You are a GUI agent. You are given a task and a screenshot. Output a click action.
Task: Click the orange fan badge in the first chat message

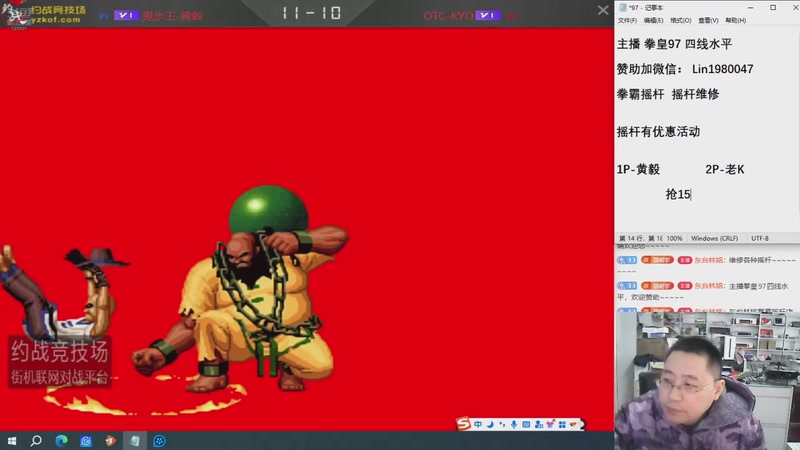click(657, 260)
